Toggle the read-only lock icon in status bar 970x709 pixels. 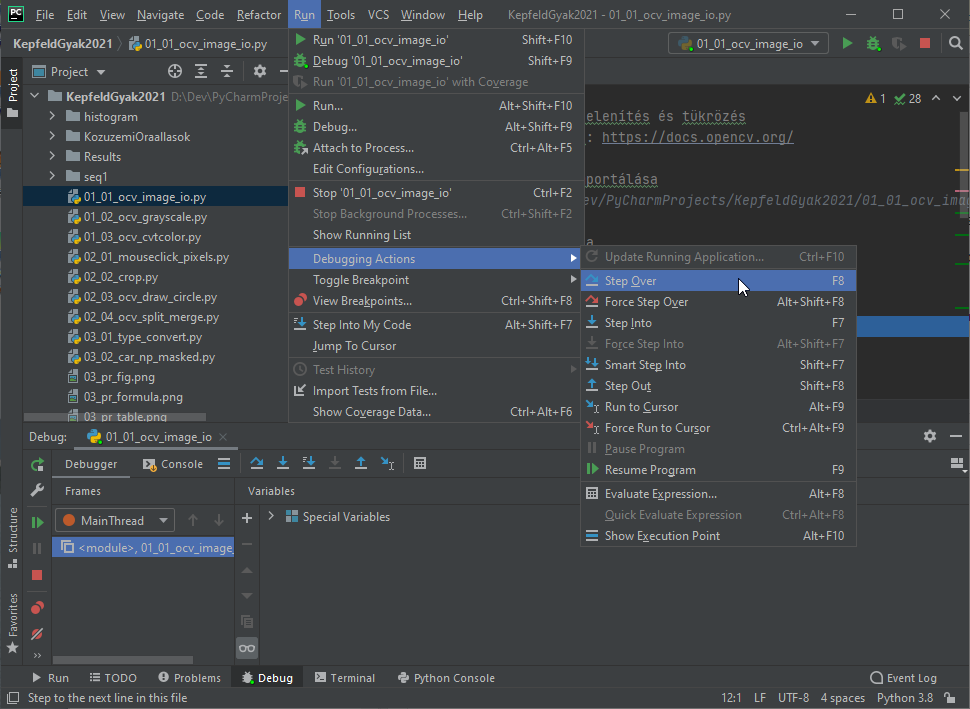click(x=950, y=698)
